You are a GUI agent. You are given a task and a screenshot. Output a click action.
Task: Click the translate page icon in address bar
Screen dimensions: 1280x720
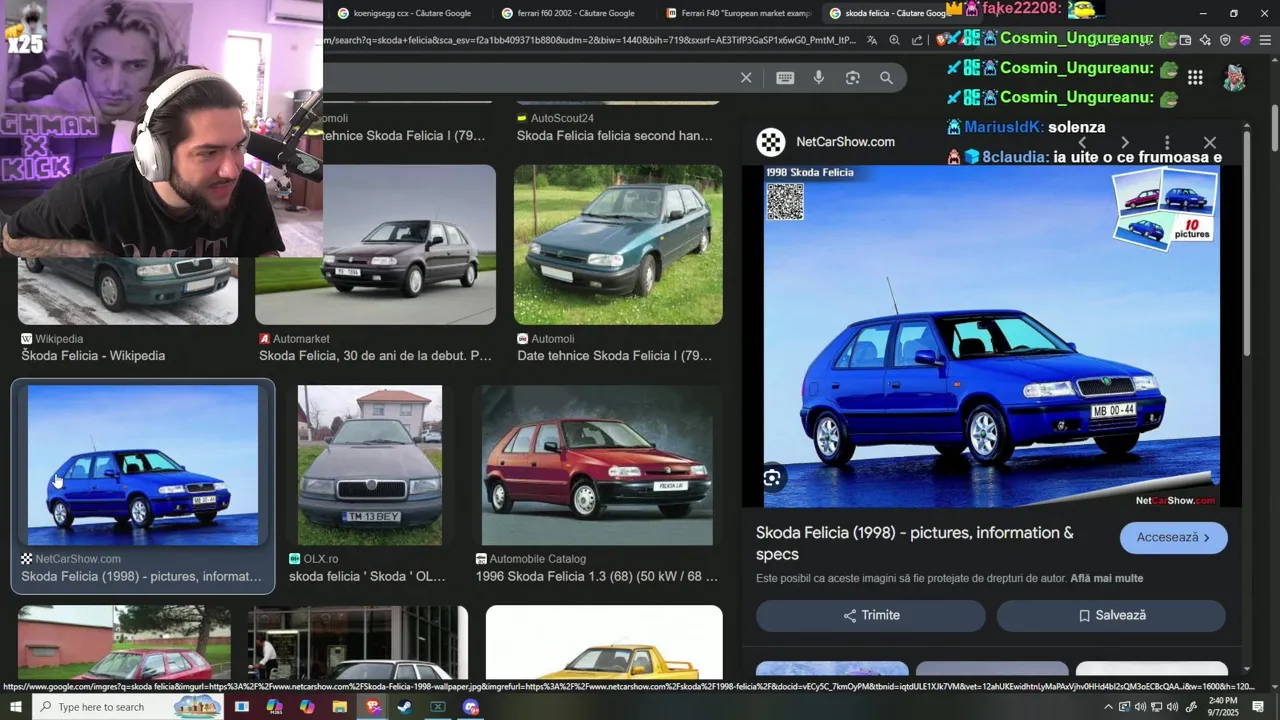[x=872, y=41]
